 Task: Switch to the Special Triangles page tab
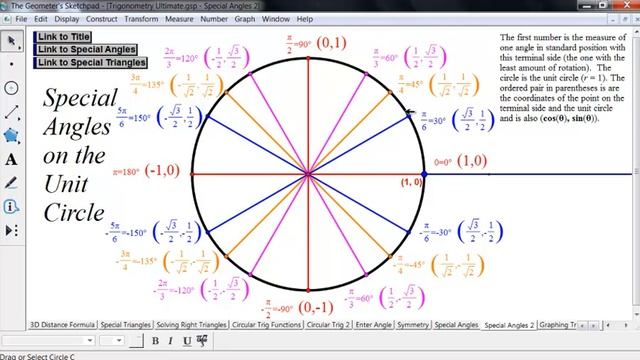[126, 325]
